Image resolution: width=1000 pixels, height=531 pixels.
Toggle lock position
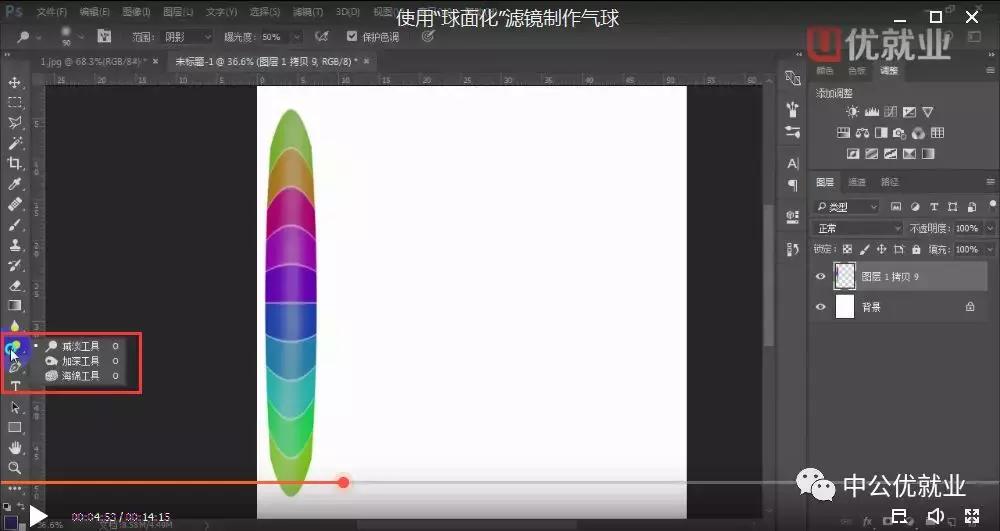pos(881,249)
